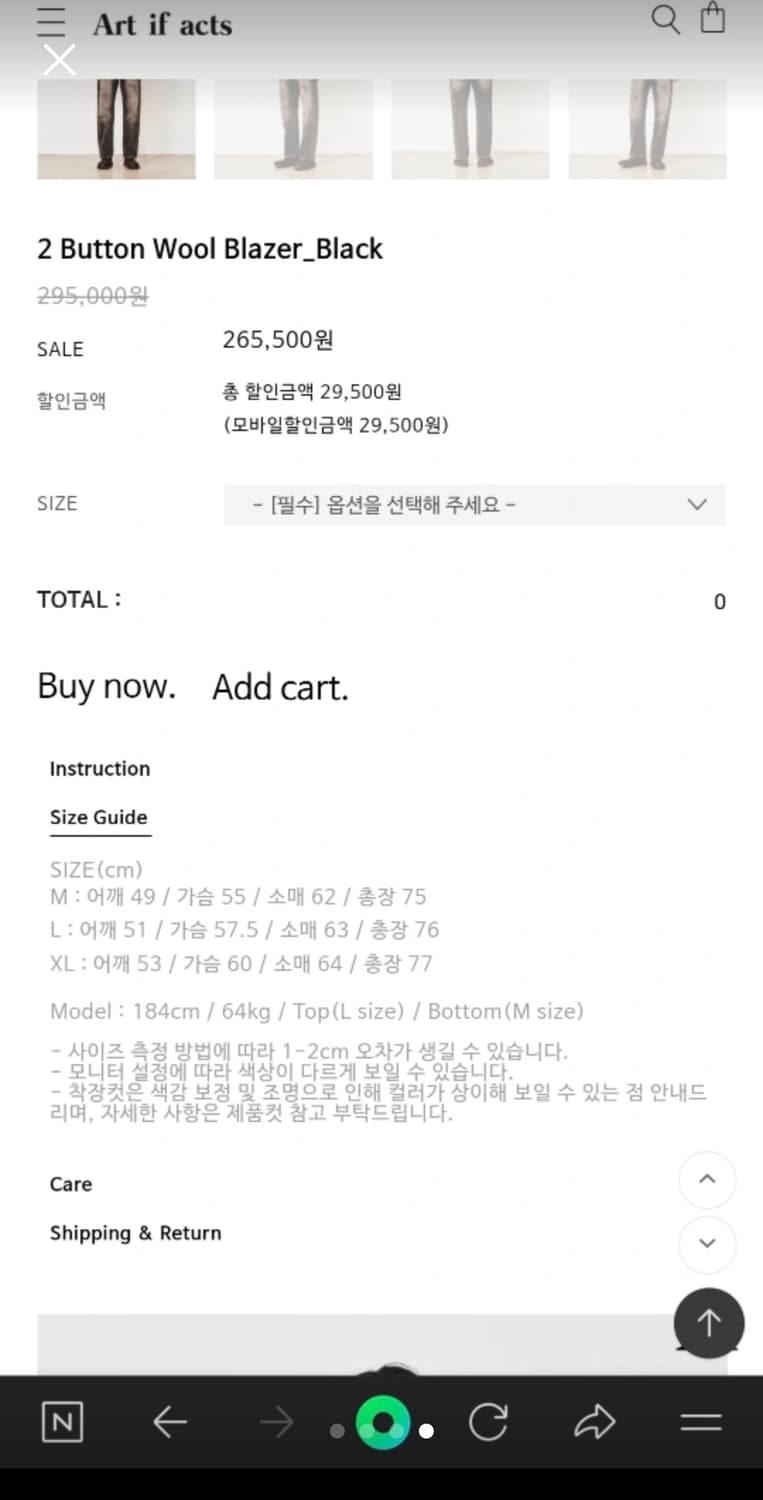Reload the page with the refresh icon

click(x=488, y=1422)
